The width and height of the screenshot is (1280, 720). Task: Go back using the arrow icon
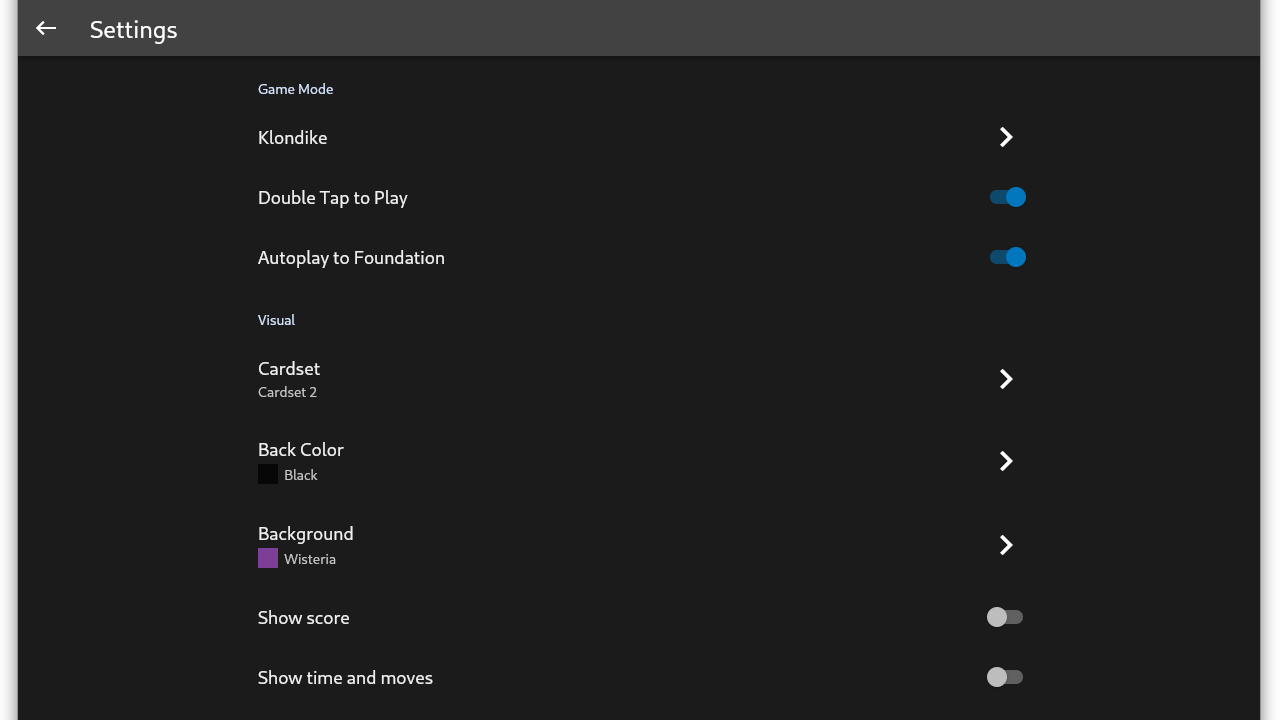46,29
